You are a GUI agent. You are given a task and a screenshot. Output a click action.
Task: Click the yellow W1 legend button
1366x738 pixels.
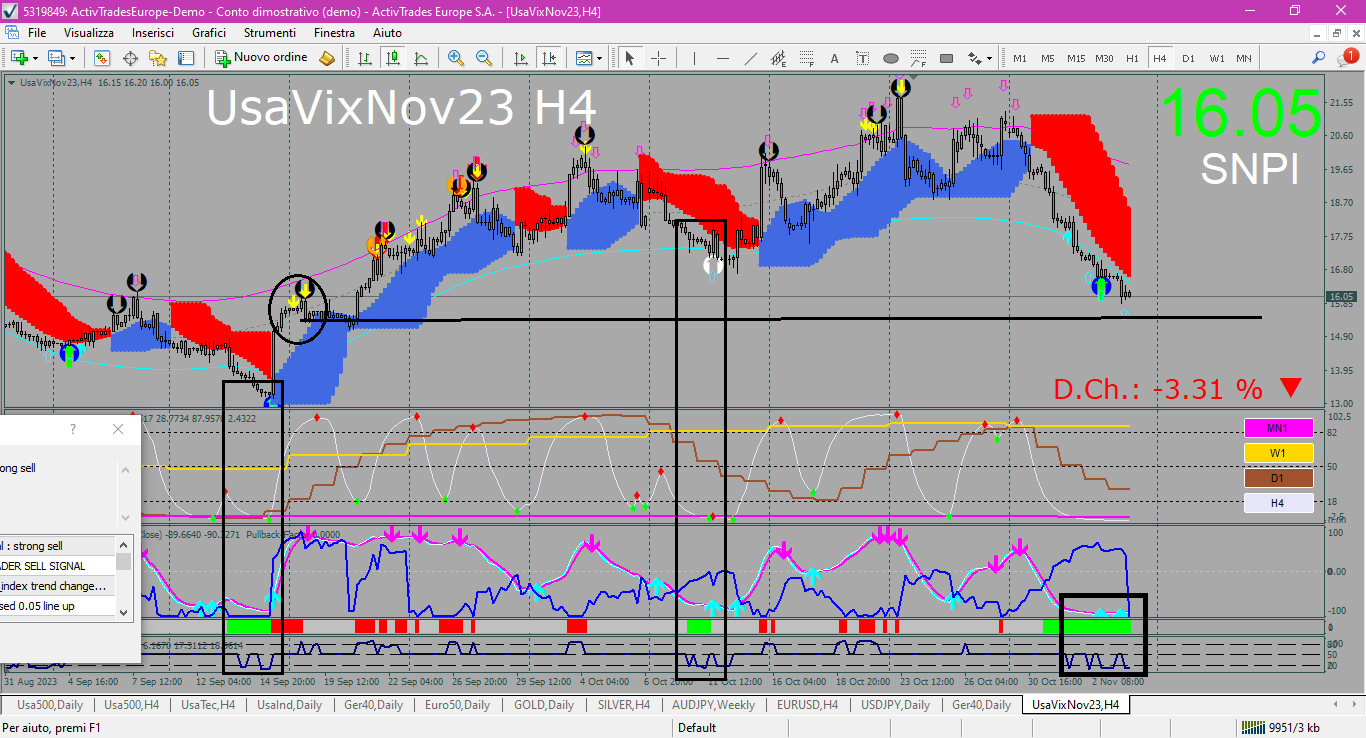[1278, 453]
